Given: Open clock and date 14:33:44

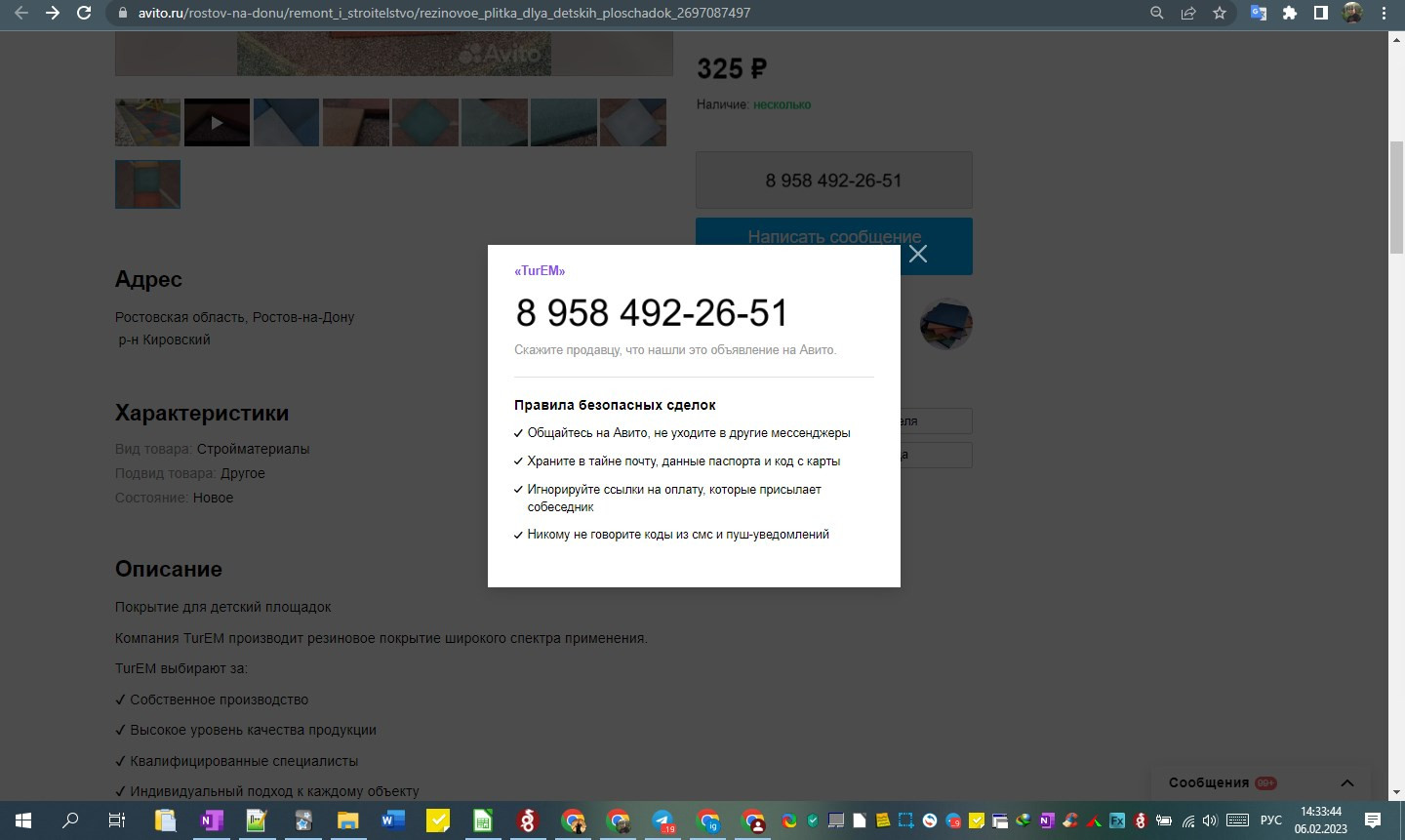Looking at the screenshot, I should [x=1321, y=820].
